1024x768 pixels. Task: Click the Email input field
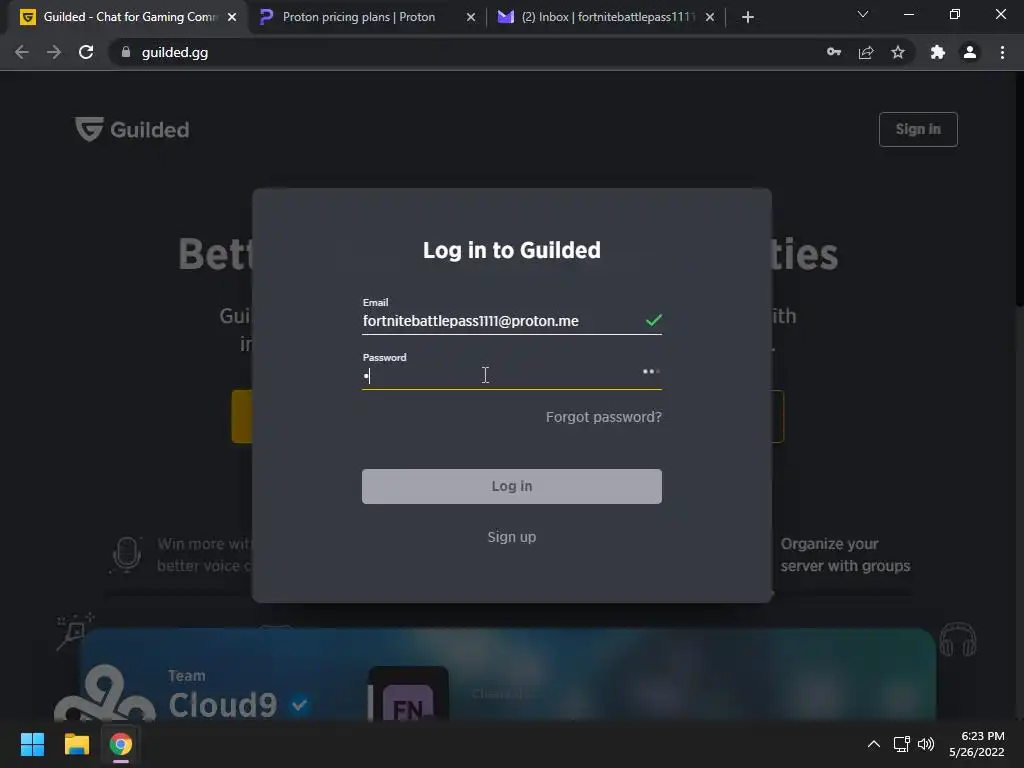pos(512,321)
